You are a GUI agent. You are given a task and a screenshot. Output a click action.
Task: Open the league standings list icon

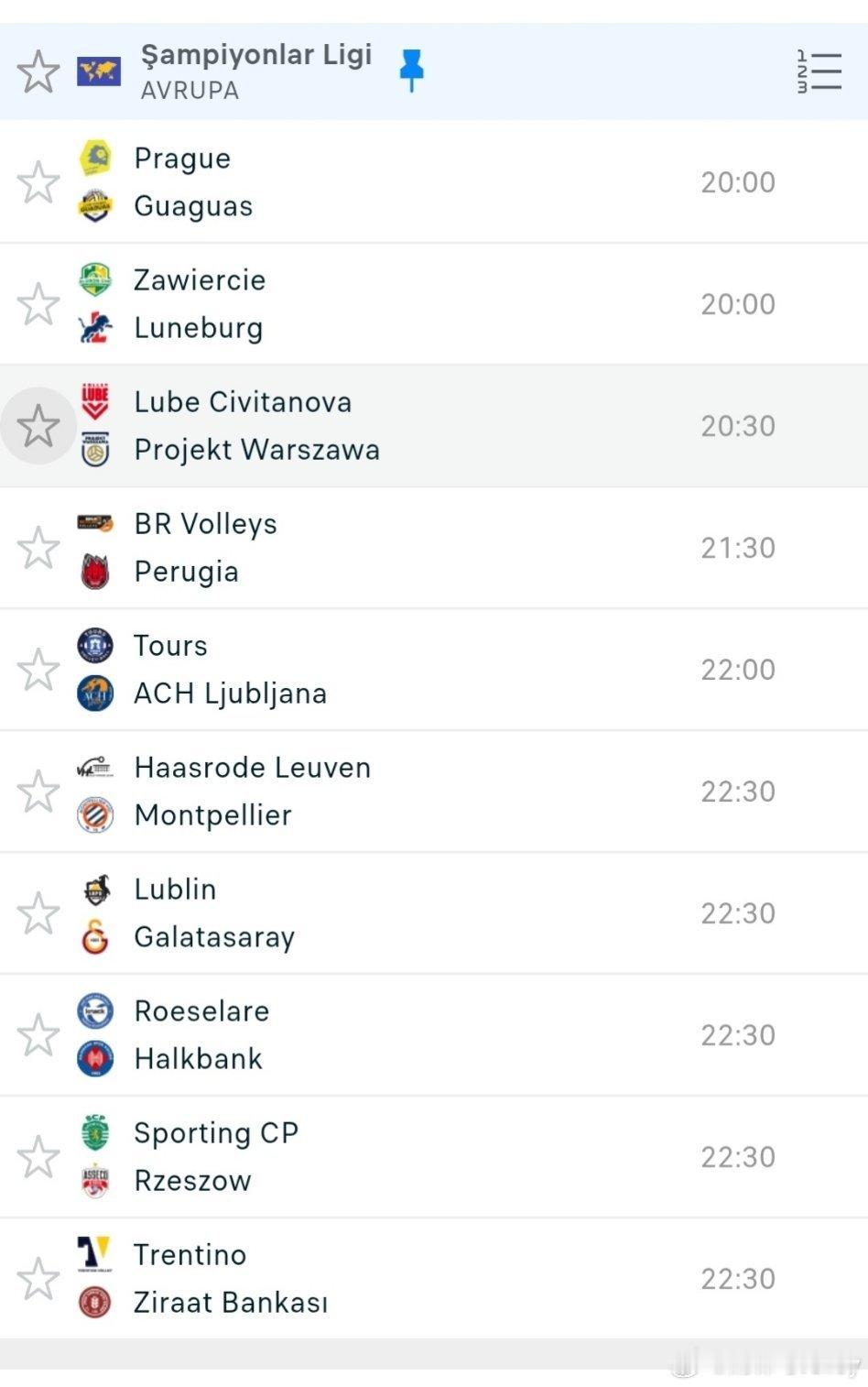tap(819, 71)
